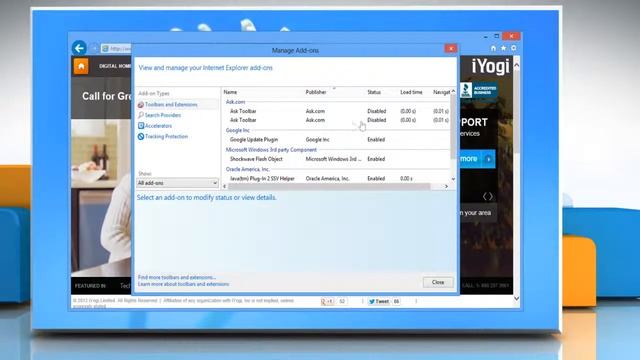
Task: Click the orange home icon on webpage
Action: coord(81,66)
